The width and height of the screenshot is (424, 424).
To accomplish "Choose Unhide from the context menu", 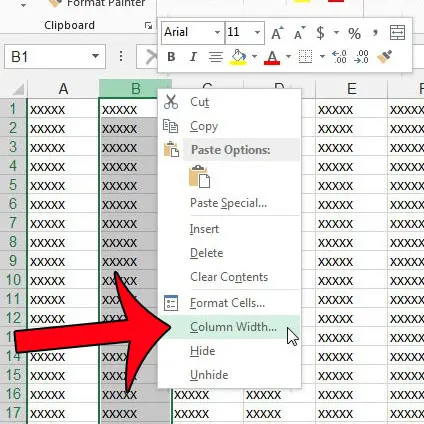I will (x=230, y=375).
